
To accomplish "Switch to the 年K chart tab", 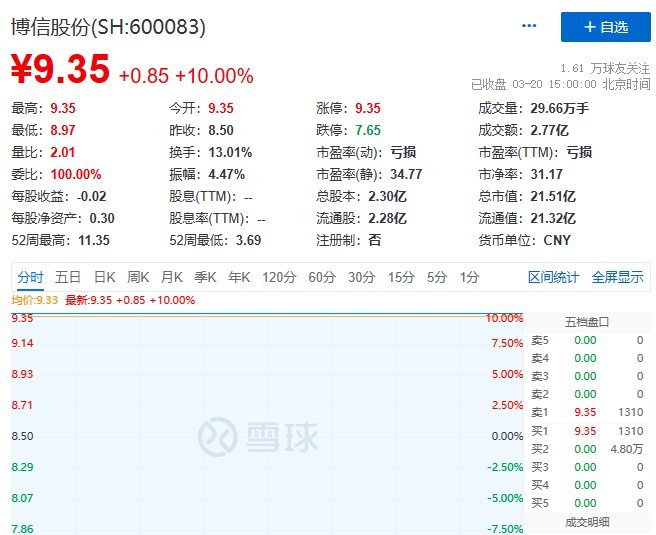I will pyautogui.click(x=239, y=277).
